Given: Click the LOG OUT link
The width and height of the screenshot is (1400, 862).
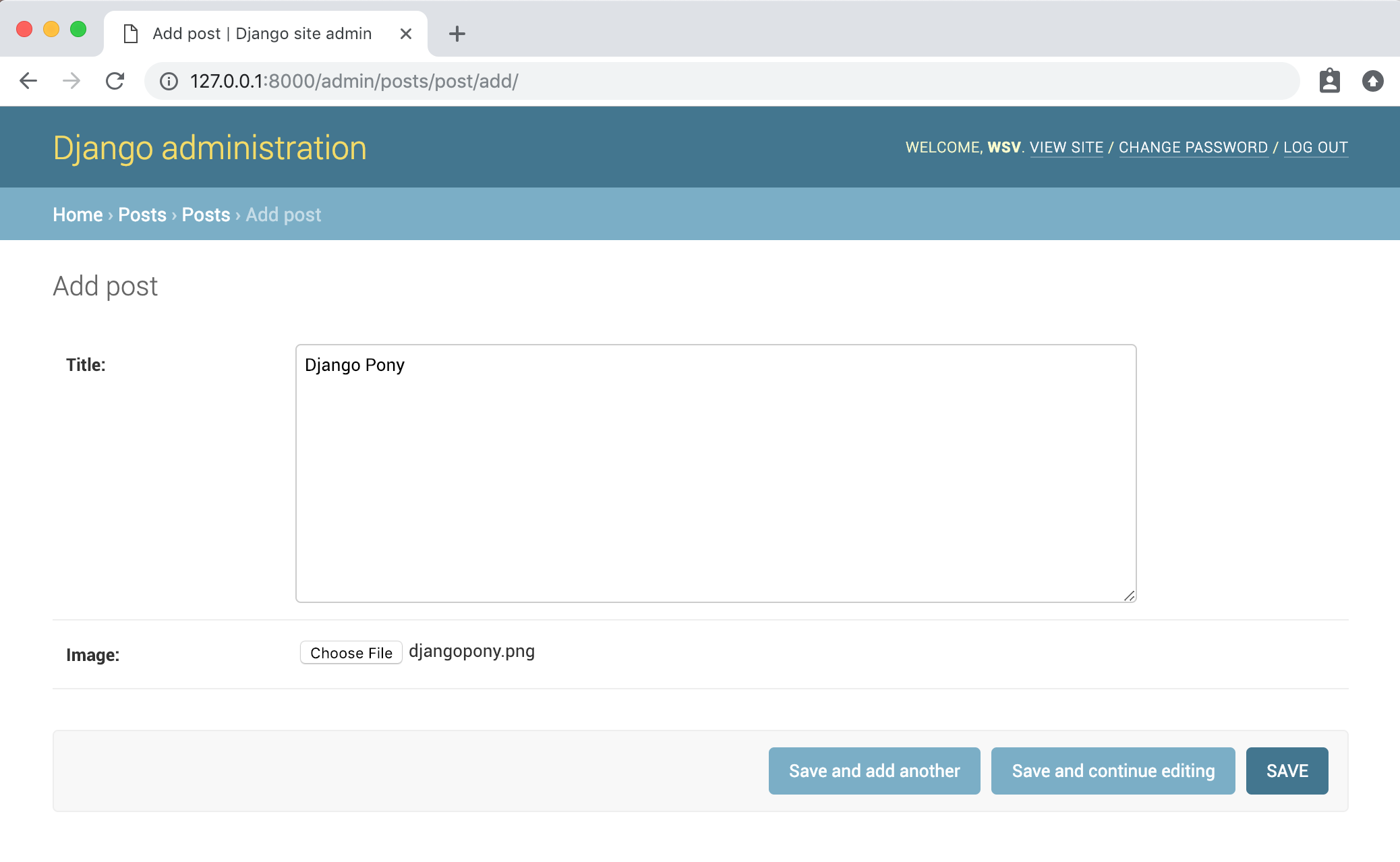Looking at the screenshot, I should [x=1315, y=147].
